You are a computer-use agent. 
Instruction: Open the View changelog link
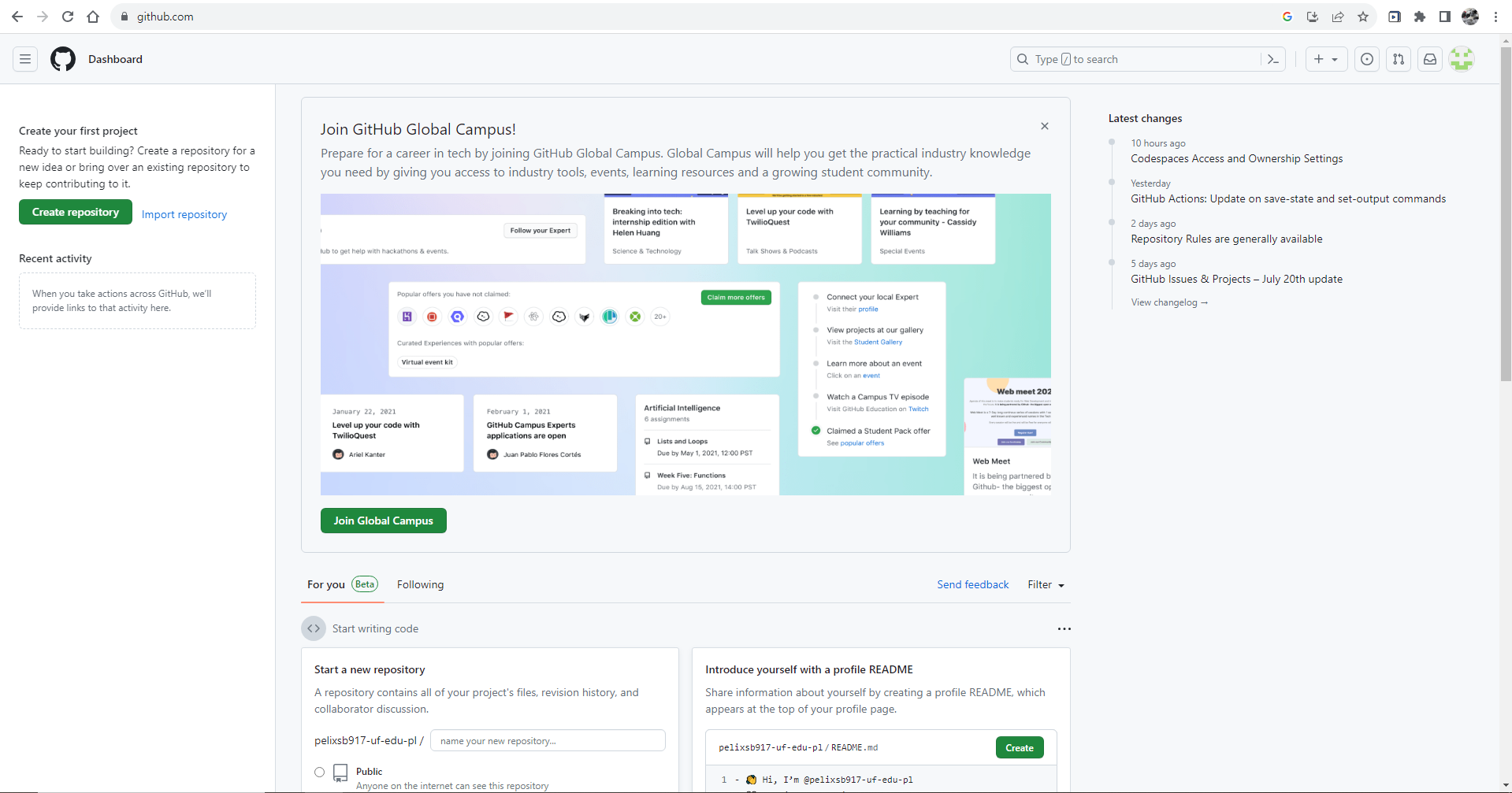click(1169, 302)
